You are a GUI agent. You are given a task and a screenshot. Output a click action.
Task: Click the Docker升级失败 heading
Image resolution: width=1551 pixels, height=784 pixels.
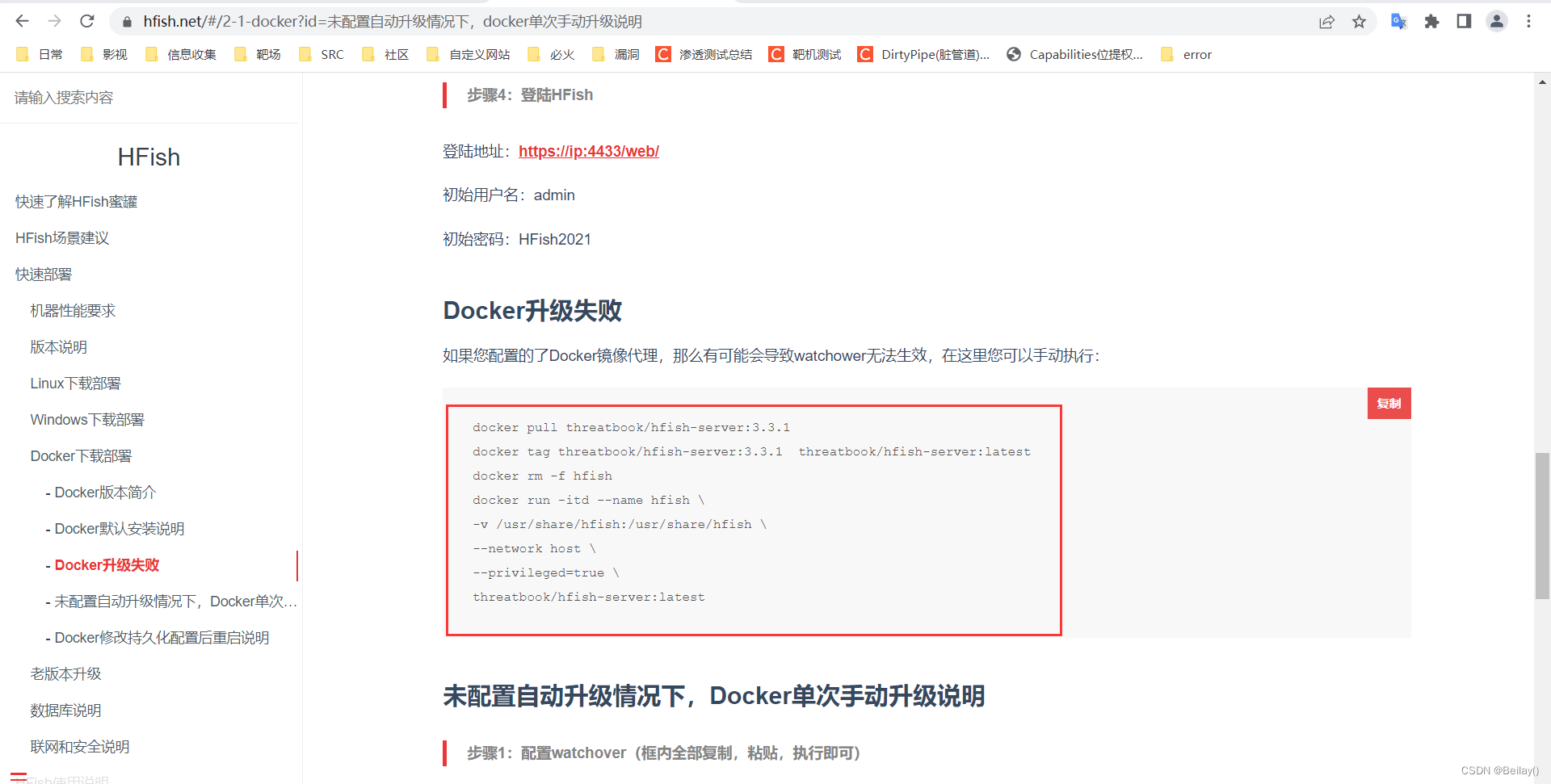point(532,311)
